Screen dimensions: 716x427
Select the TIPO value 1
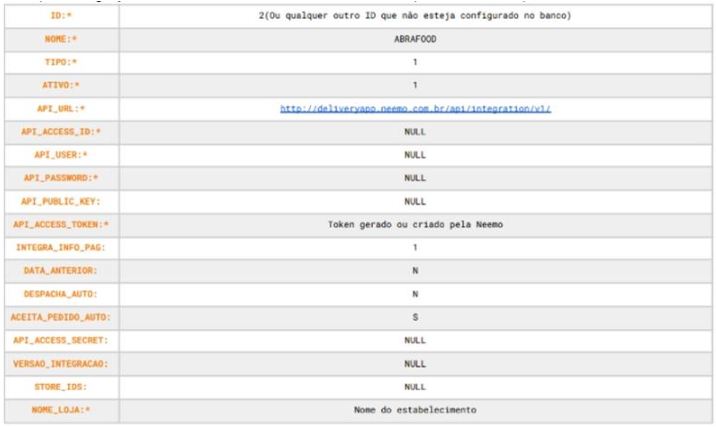415,62
